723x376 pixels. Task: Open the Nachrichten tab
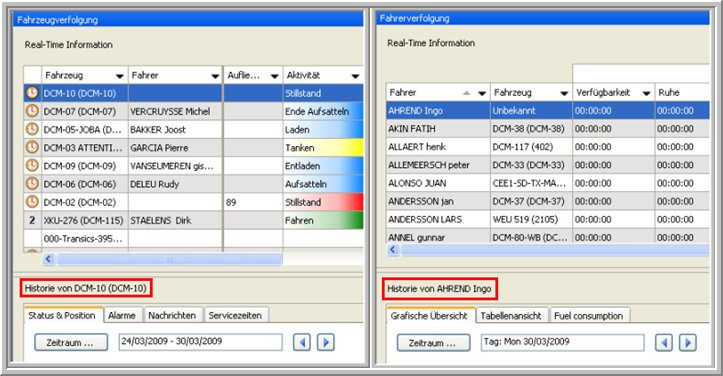point(172,316)
